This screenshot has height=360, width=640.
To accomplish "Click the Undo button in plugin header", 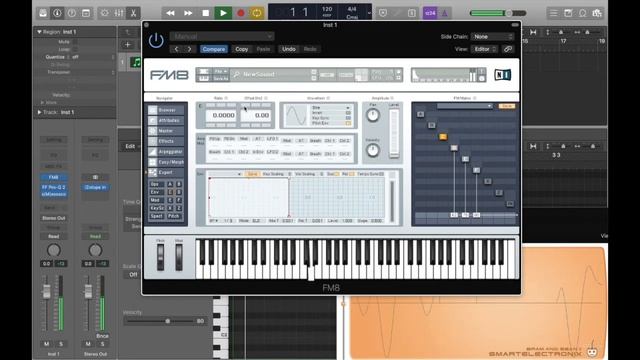I will [289, 49].
